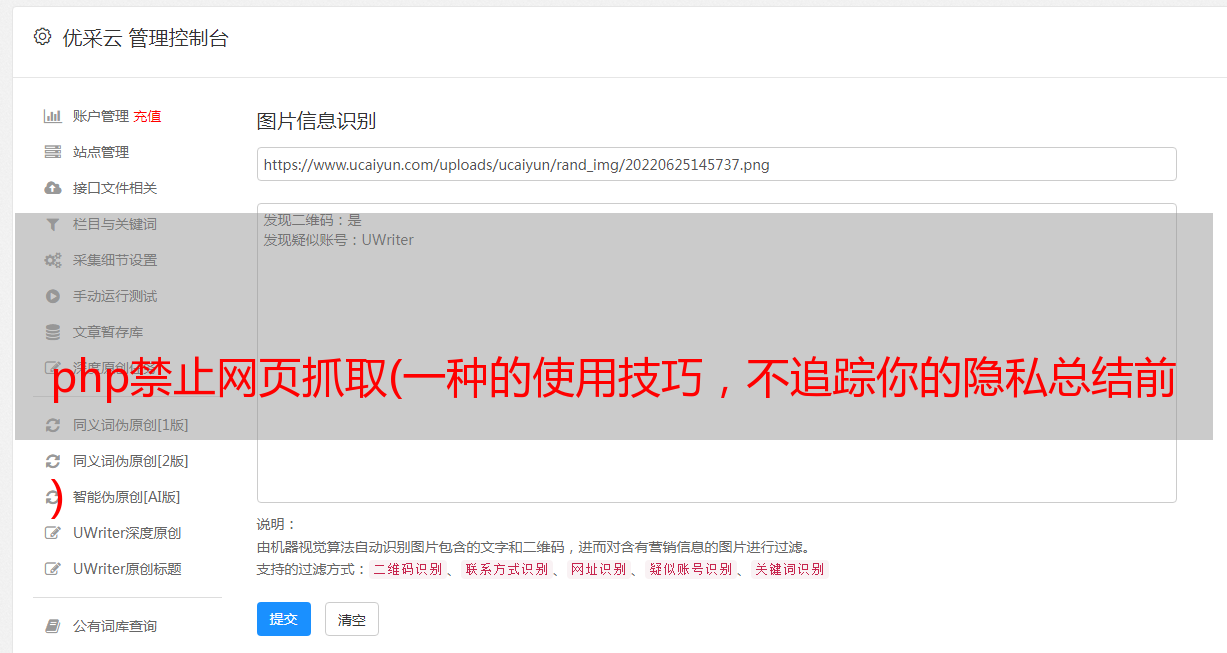This screenshot has height=653, width=1227.
Task: Click the database icon for 文章暂存库
Action: coord(53,332)
